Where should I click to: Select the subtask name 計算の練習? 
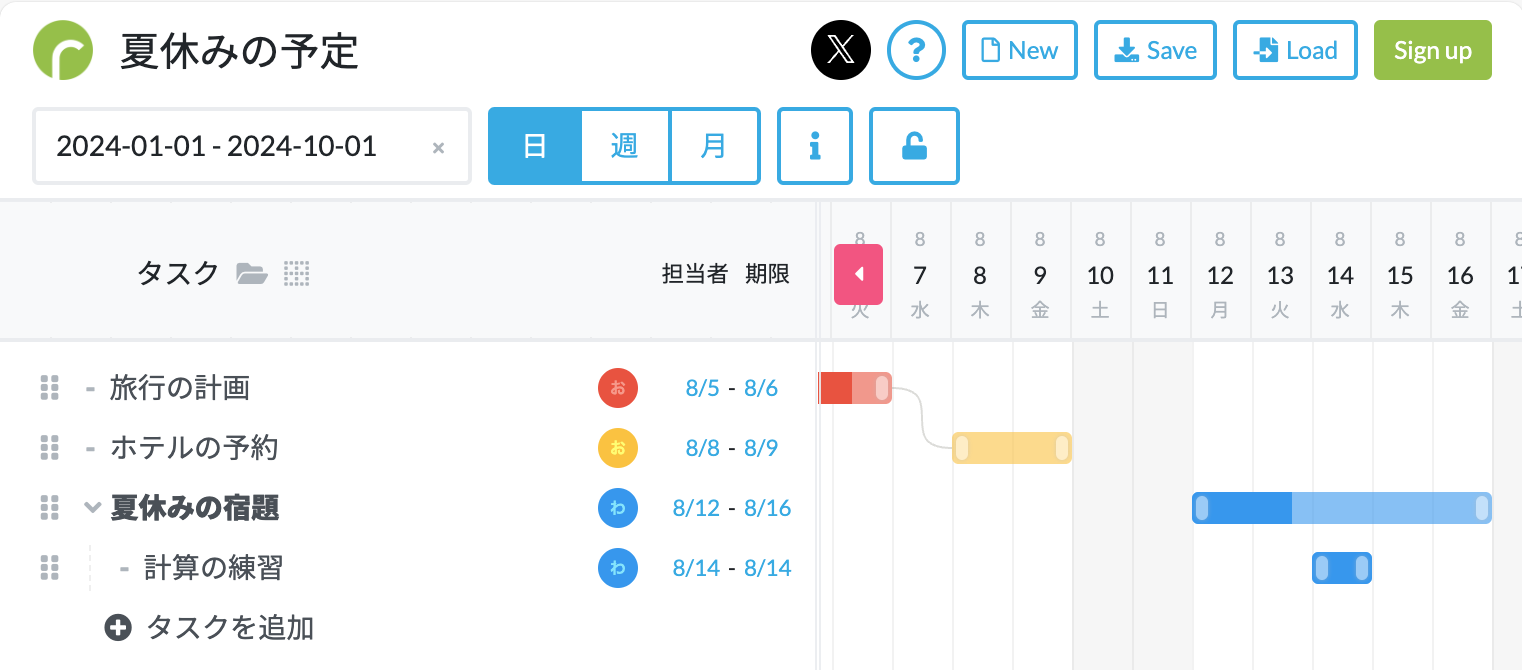coord(214,568)
